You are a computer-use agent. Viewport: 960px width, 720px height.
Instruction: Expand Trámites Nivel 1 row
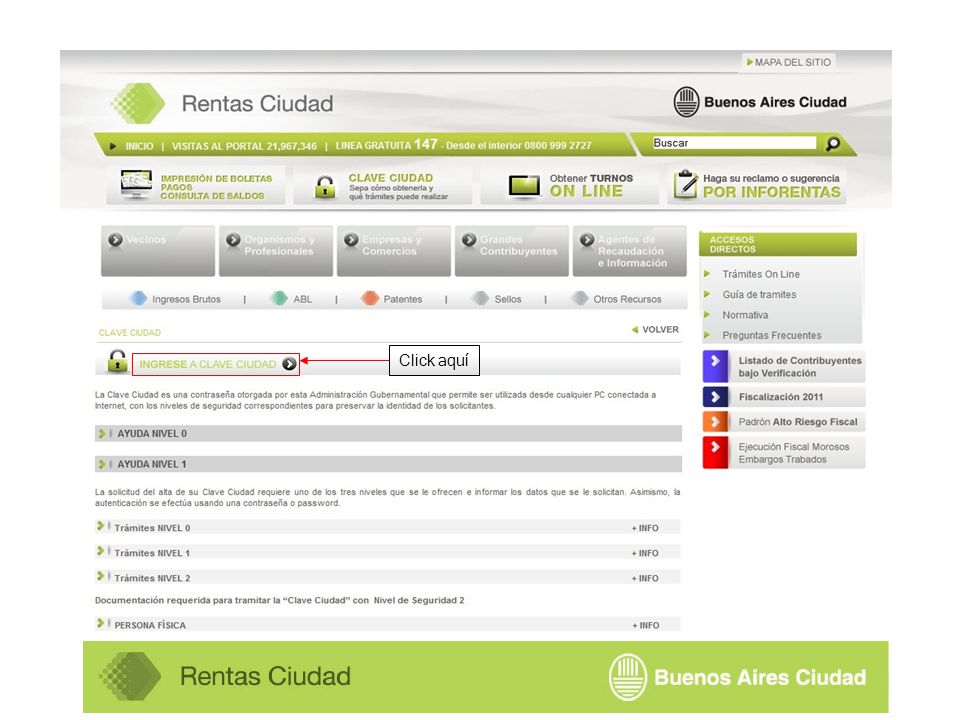coord(388,552)
